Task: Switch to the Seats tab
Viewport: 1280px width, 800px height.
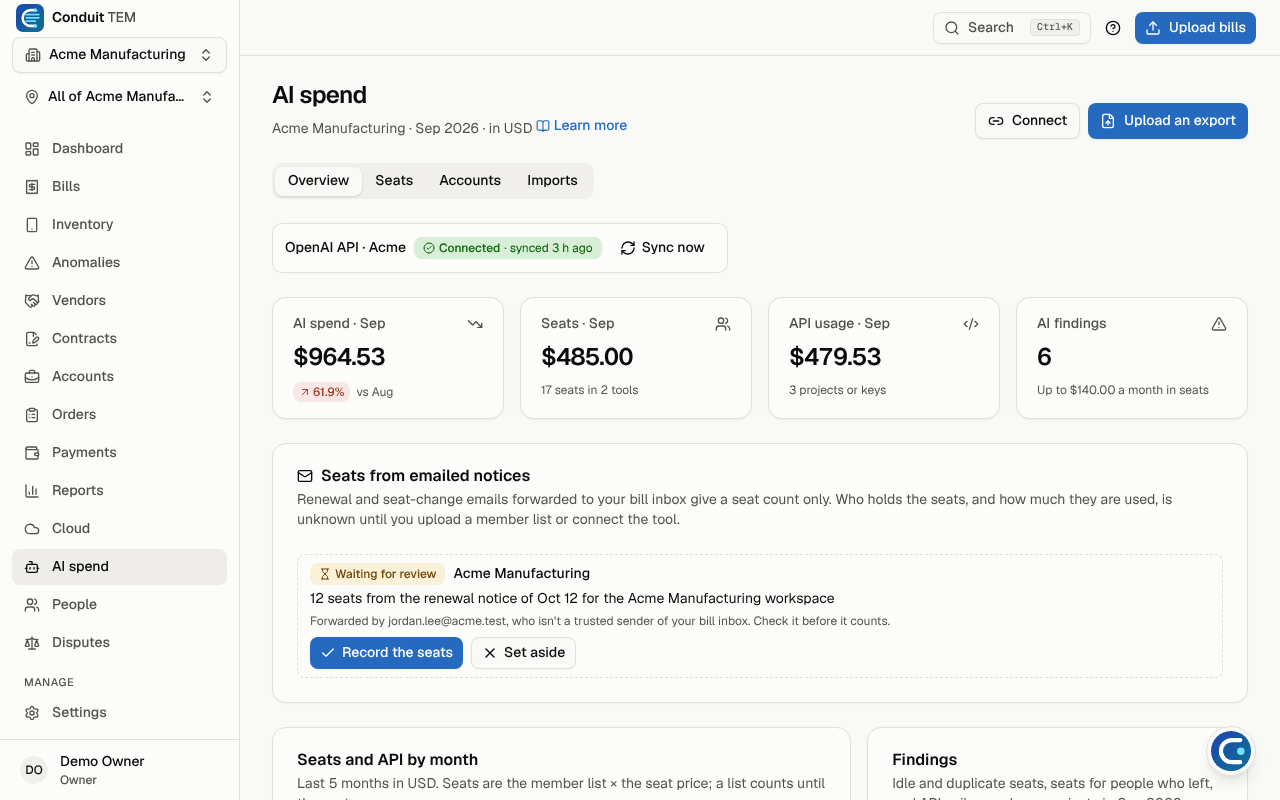Action: [x=394, y=181]
